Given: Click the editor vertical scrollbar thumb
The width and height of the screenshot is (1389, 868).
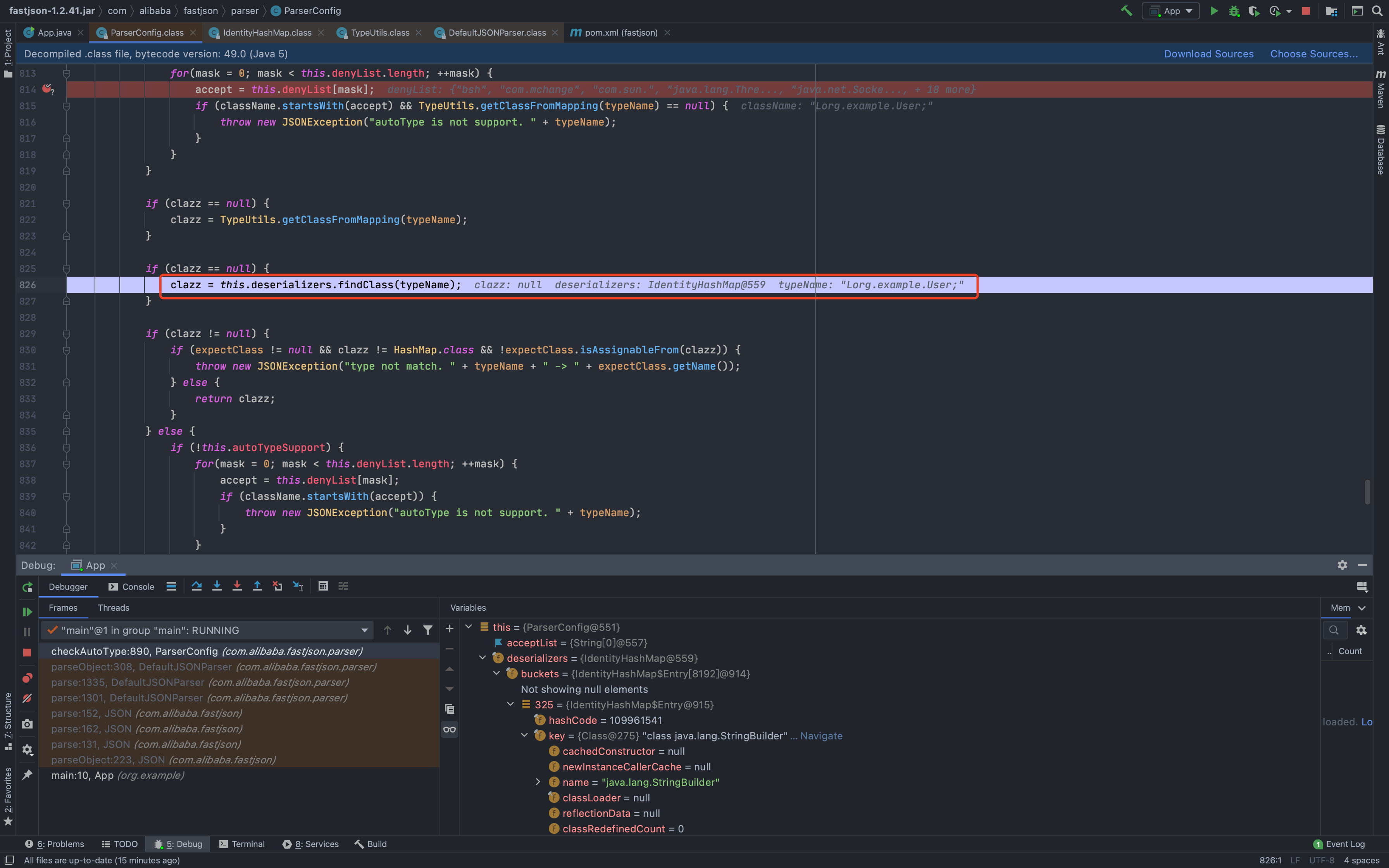Looking at the screenshot, I should [1368, 492].
